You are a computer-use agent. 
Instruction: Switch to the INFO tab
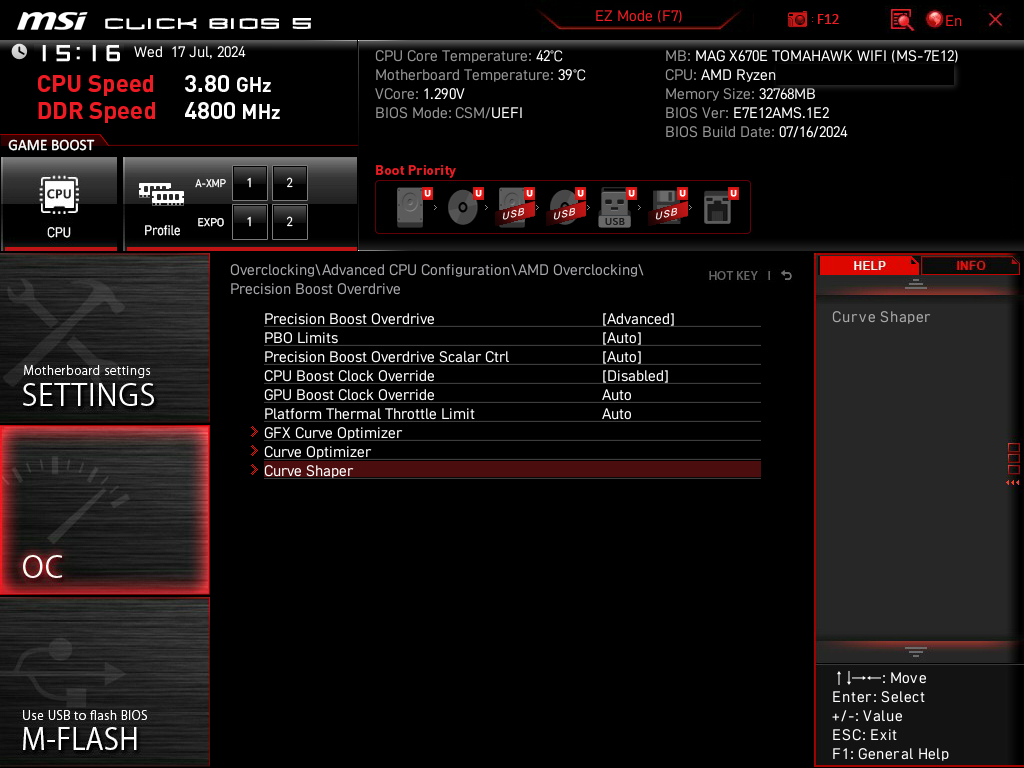970,266
